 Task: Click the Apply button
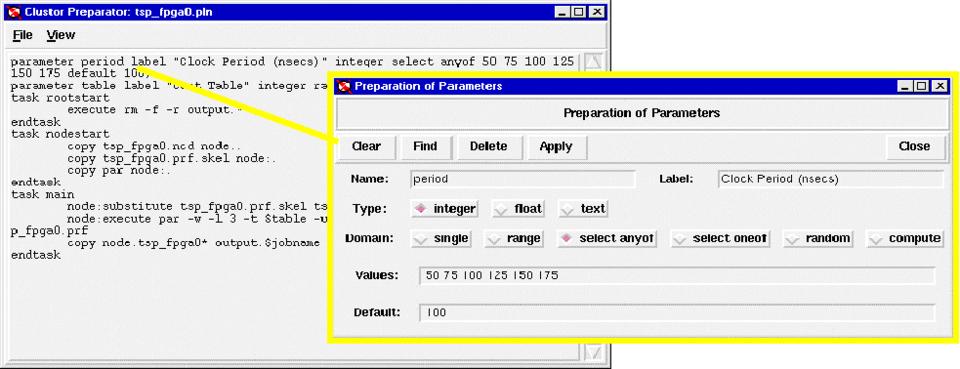click(x=556, y=146)
